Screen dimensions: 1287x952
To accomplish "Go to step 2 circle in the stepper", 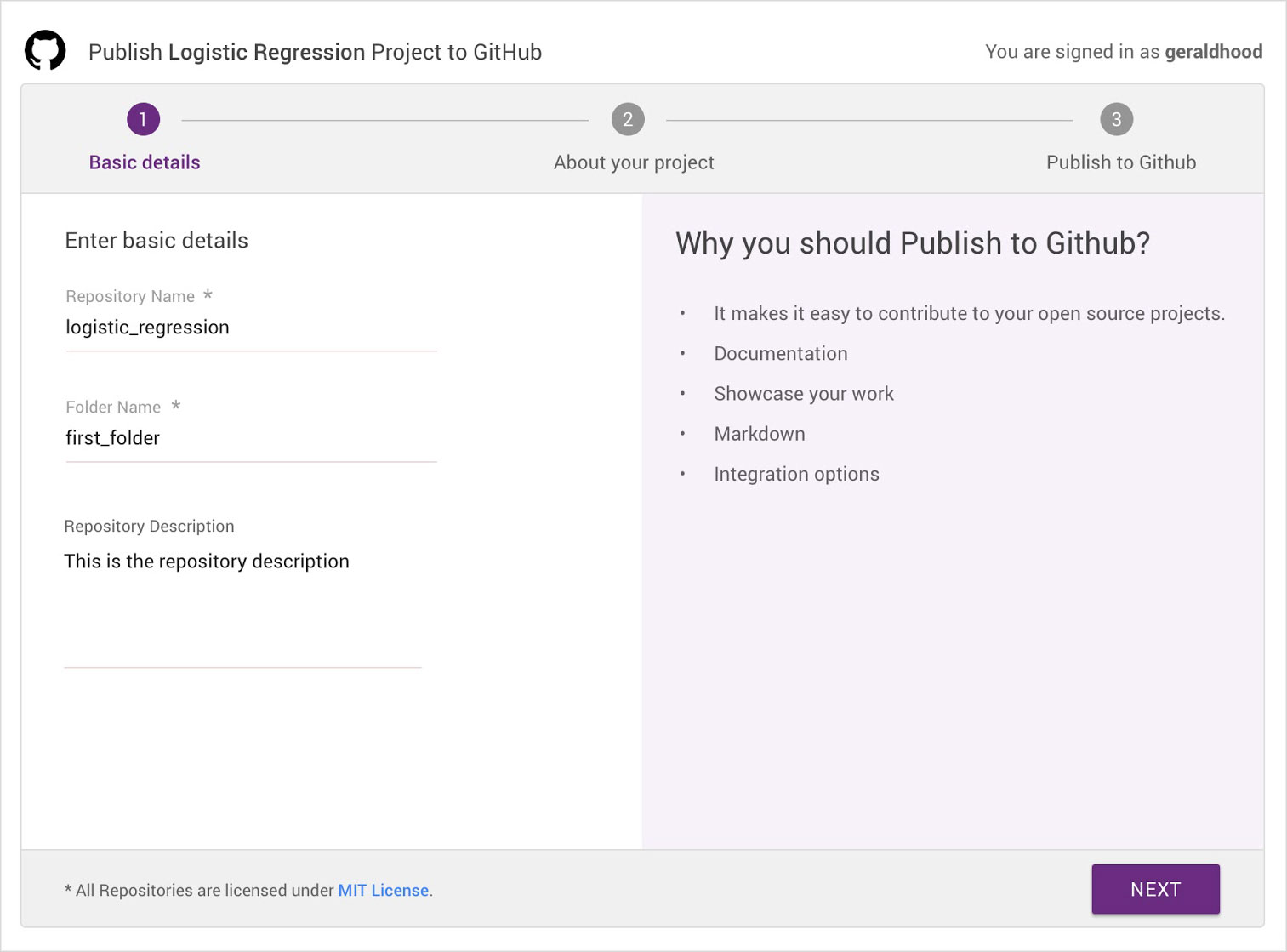I will (628, 119).
